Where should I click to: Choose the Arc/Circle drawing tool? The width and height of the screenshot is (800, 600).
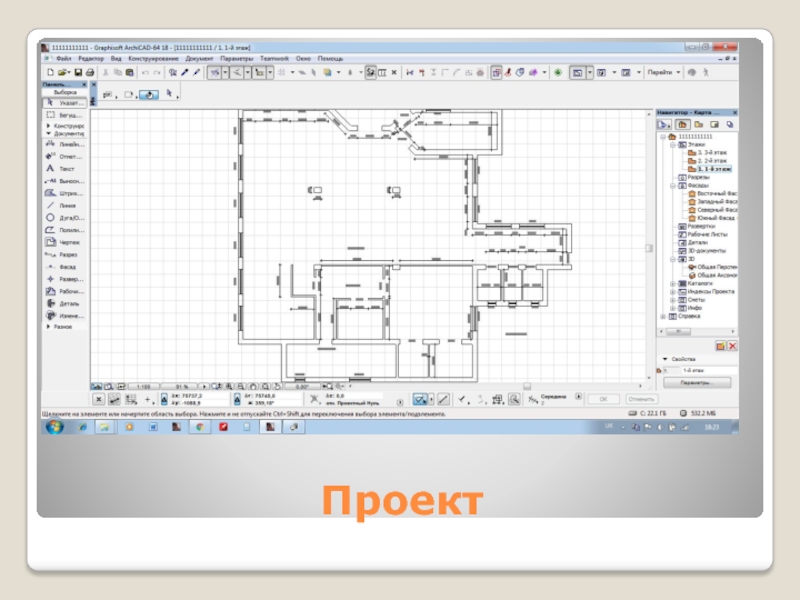[x=66, y=217]
